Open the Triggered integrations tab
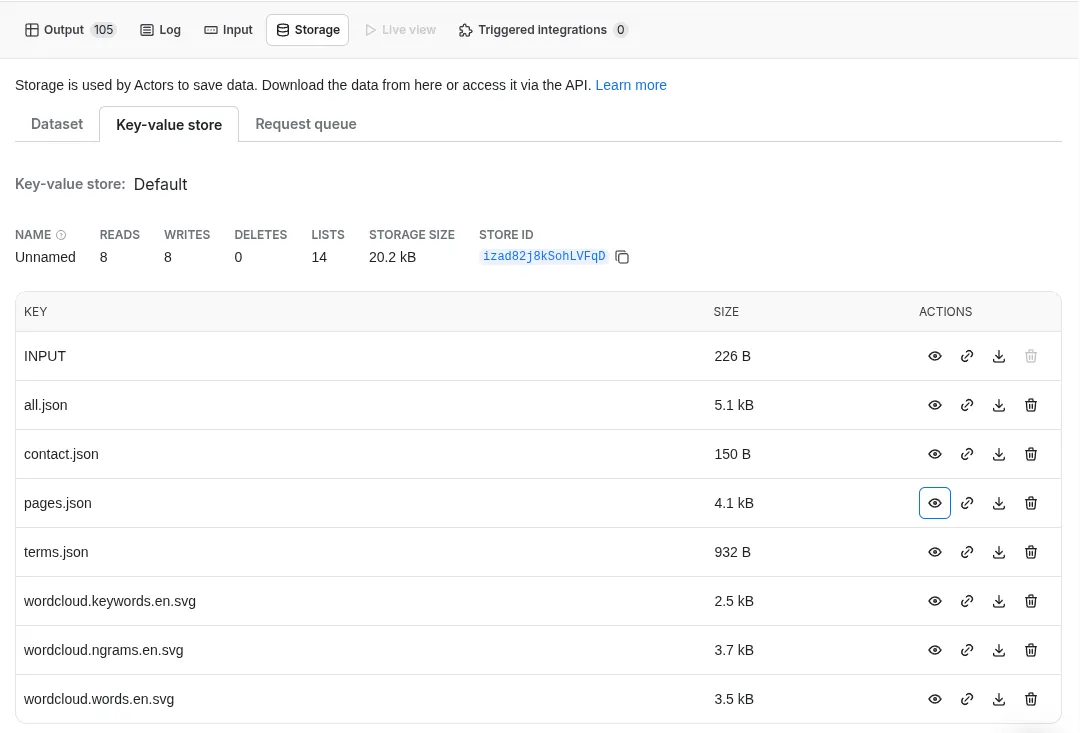1080x733 pixels. 542,30
